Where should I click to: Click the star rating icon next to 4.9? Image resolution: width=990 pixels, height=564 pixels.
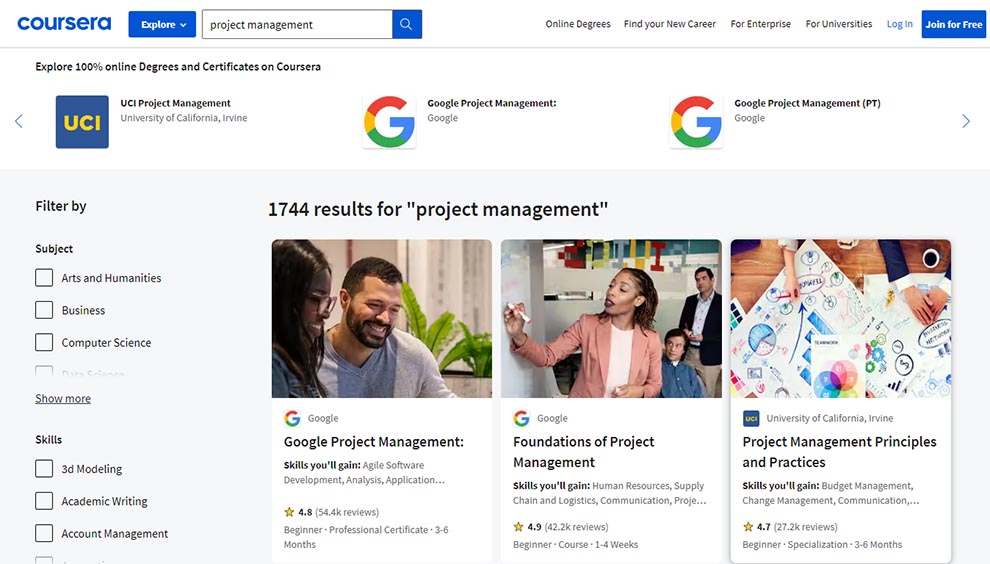[x=518, y=527]
